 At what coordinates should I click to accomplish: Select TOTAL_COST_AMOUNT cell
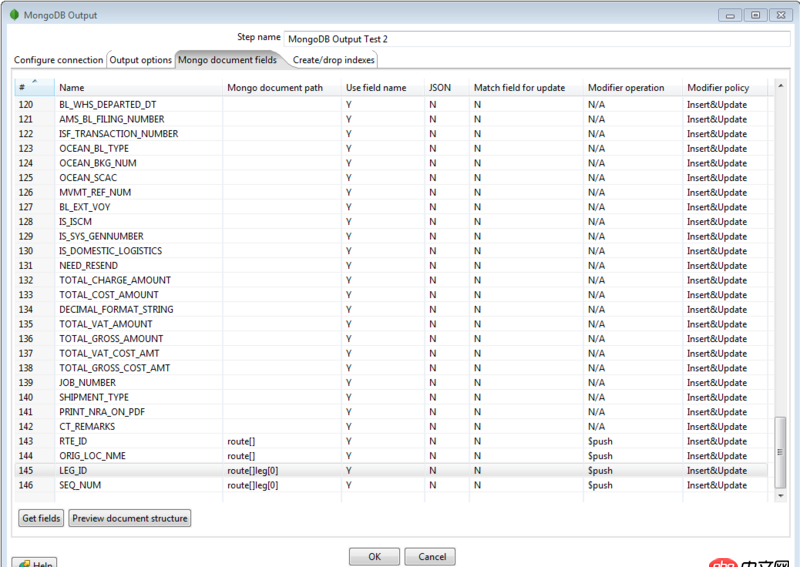(x=138, y=294)
